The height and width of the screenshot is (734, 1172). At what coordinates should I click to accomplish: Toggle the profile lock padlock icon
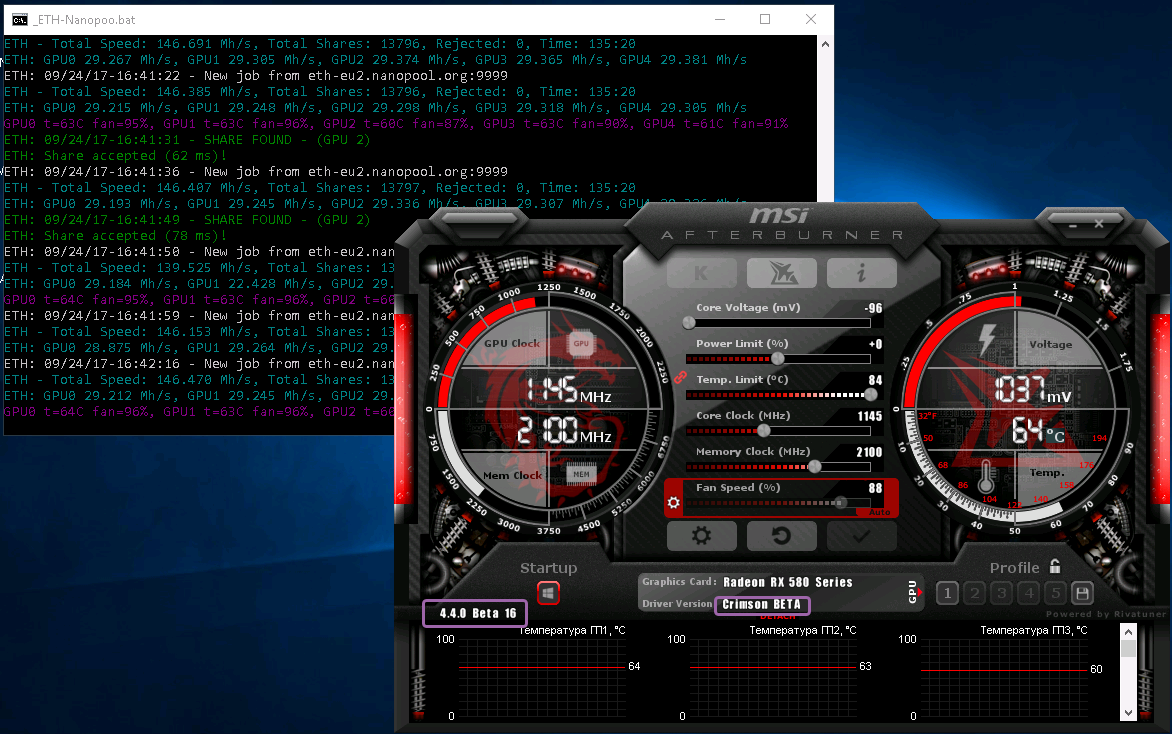tap(1055, 567)
